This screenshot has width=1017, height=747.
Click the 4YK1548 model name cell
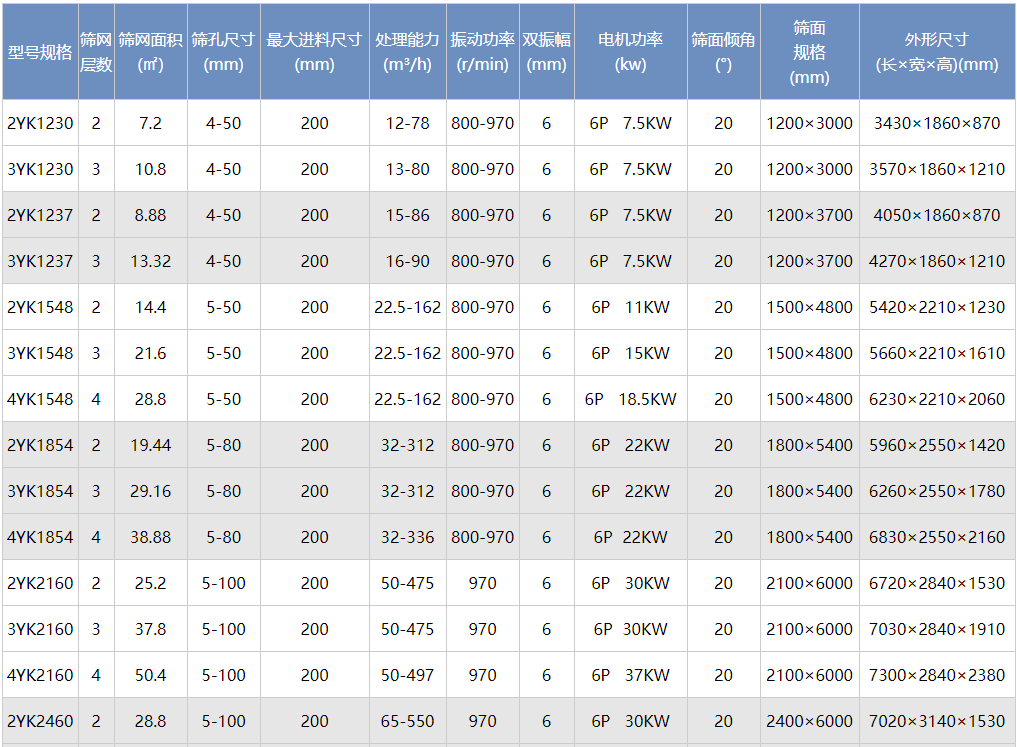click(40, 400)
